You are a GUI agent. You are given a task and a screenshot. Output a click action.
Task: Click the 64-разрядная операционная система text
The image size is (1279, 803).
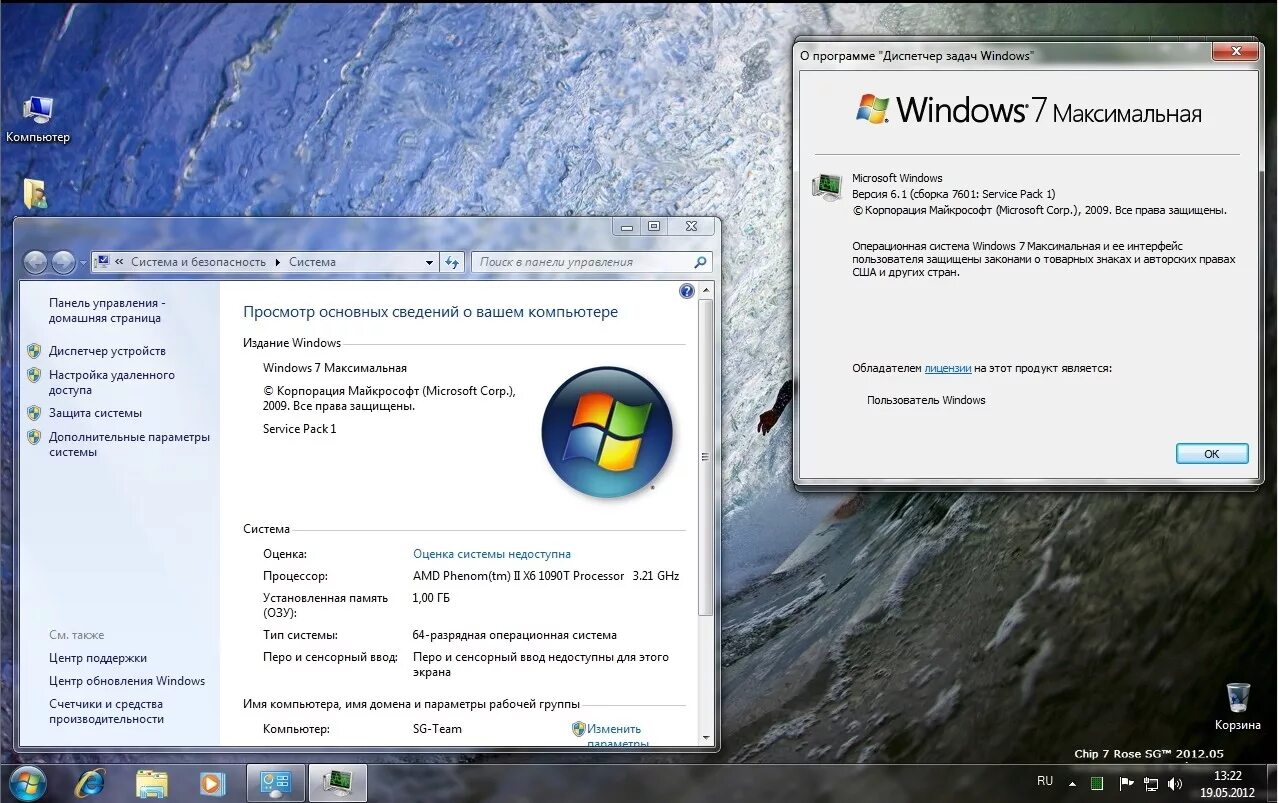point(514,635)
